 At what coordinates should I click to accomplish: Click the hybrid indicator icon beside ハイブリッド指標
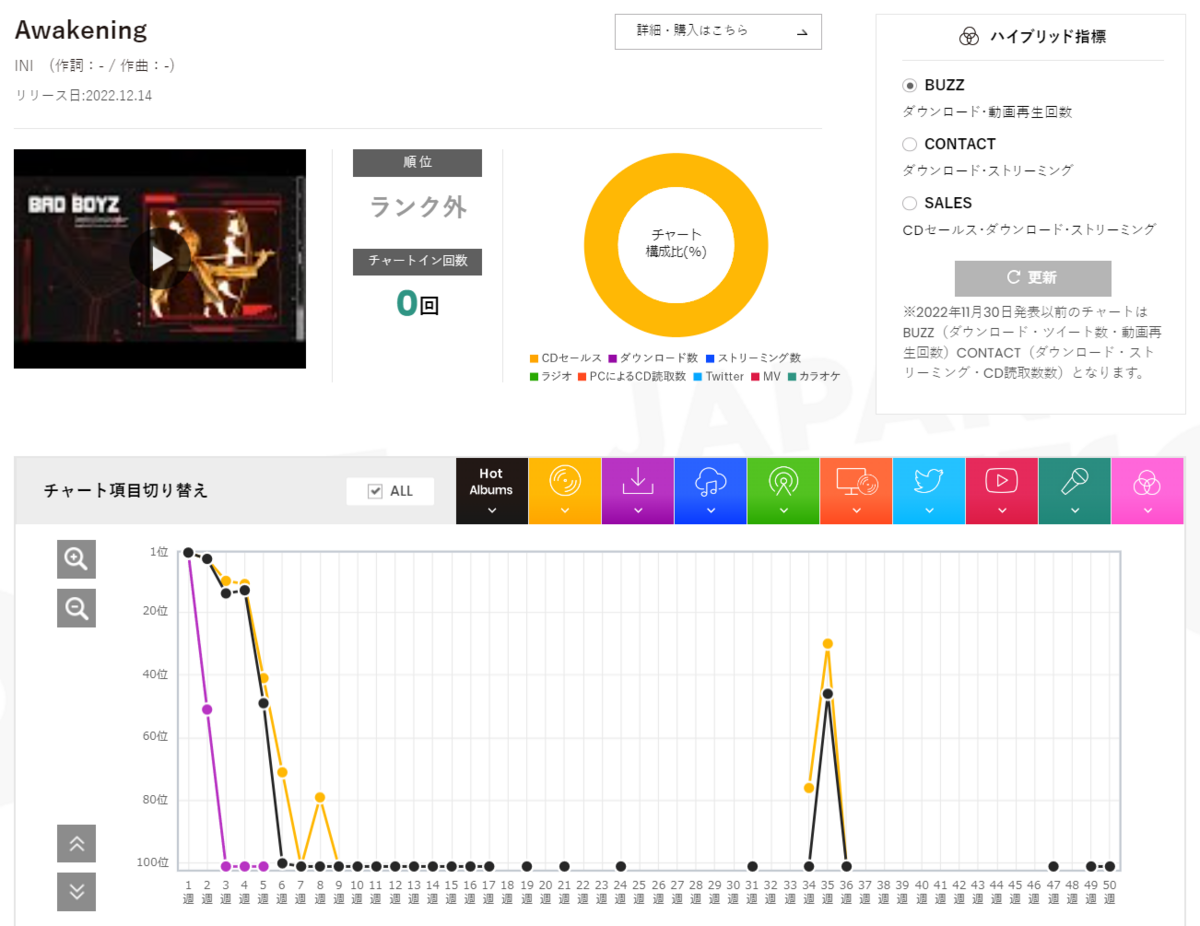click(x=968, y=37)
